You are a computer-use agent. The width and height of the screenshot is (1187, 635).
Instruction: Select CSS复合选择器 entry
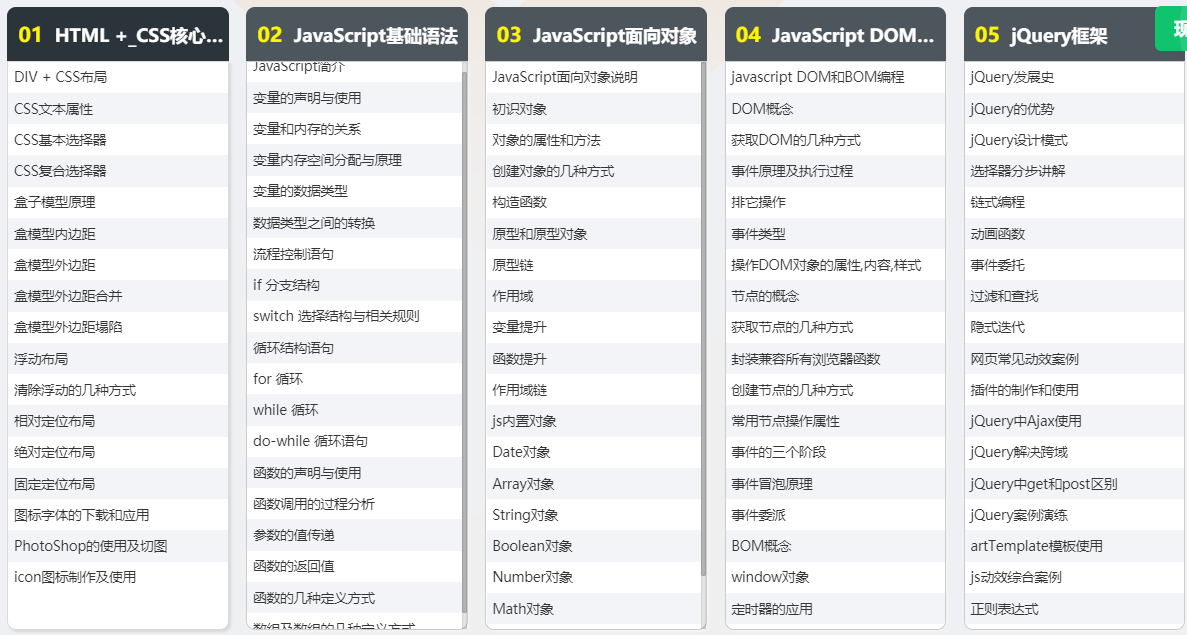click(117, 171)
